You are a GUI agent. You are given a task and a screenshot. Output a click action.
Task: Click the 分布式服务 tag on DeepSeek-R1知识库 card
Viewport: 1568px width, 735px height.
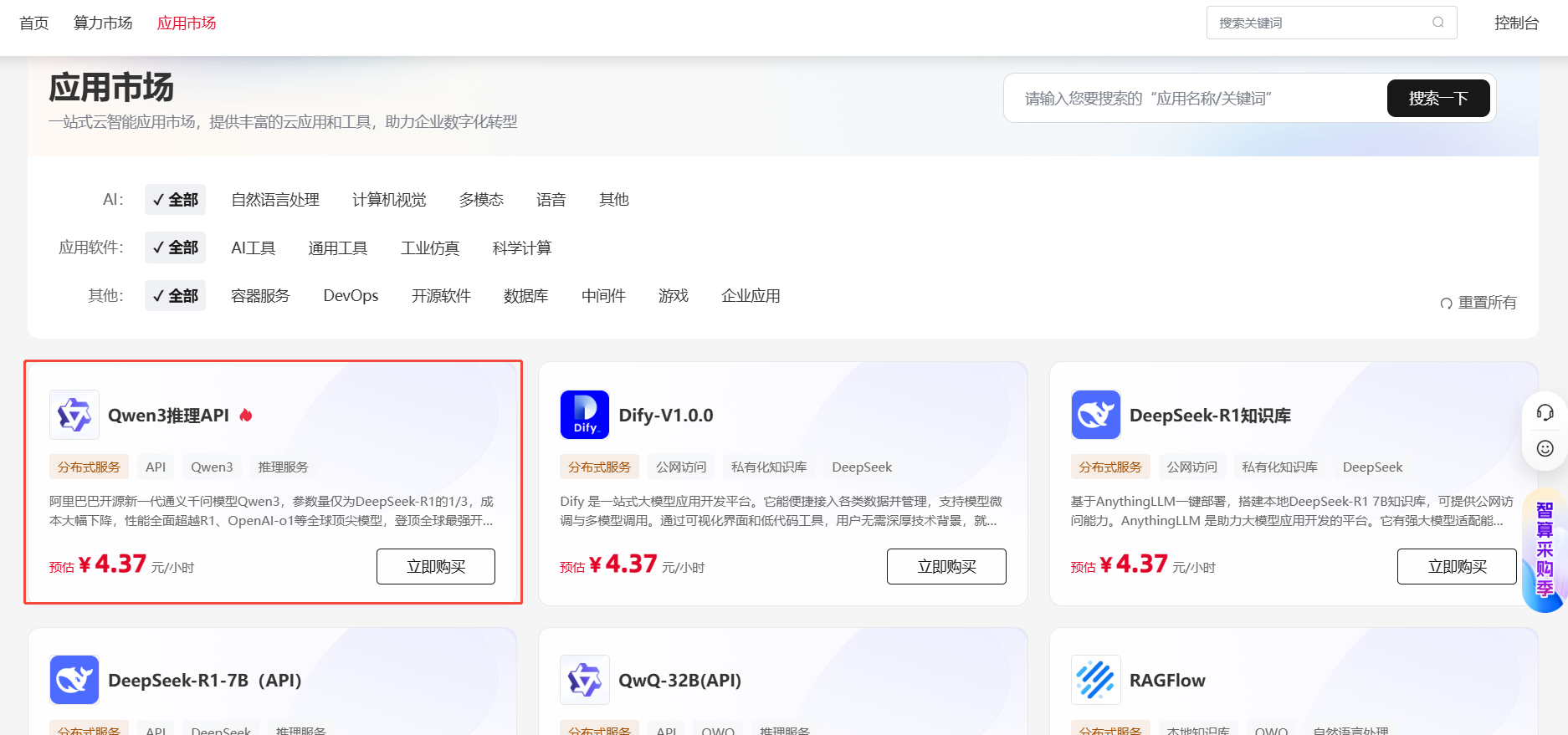click(1110, 467)
